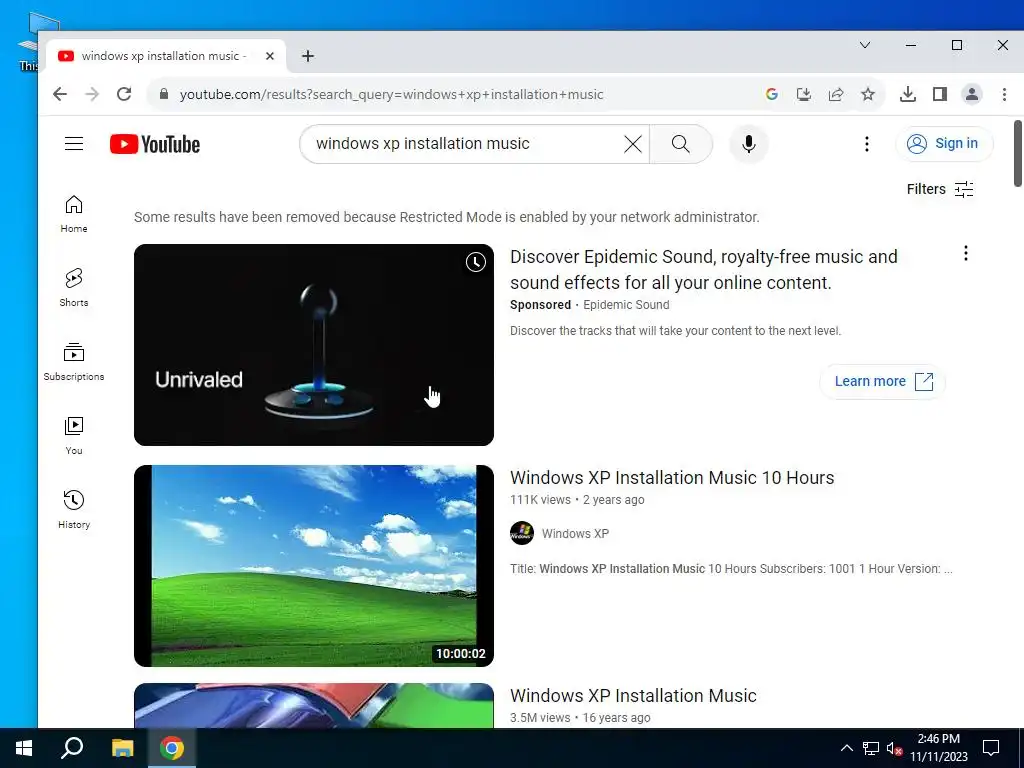Screen dimensions: 1024x768
Task: Toggle Chrome side panel
Action: pyautogui.click(x=940, y=94)
